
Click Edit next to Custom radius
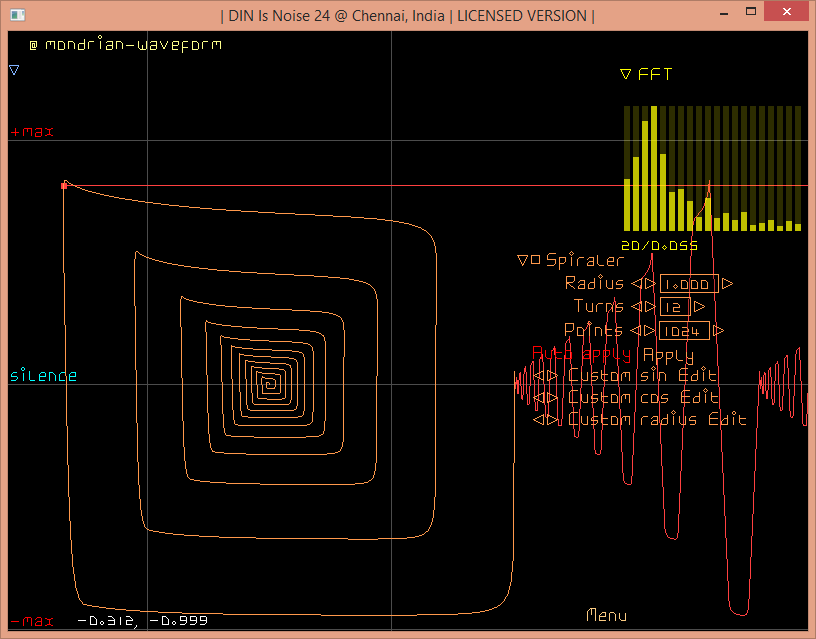tap(727, 420)
